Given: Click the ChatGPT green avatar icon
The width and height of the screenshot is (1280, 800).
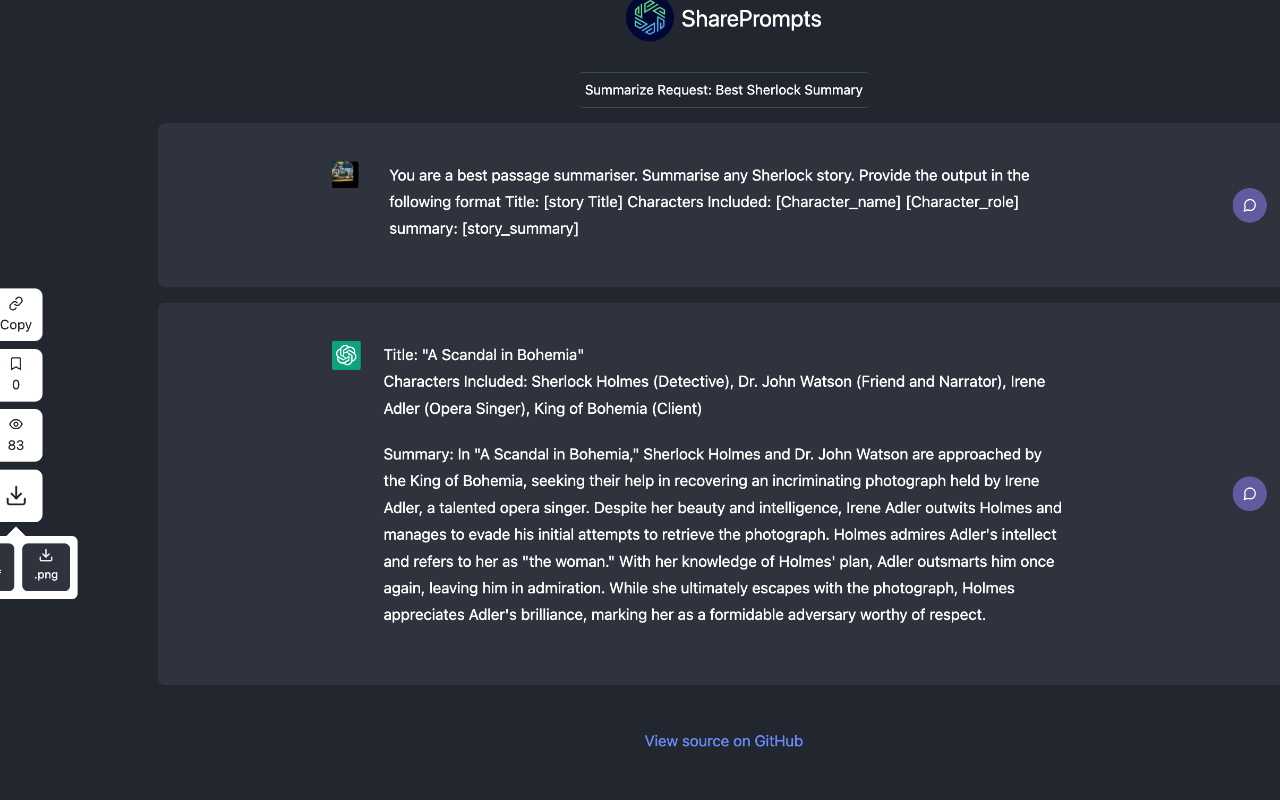Looking at the screenshot, I should [346, 355].
